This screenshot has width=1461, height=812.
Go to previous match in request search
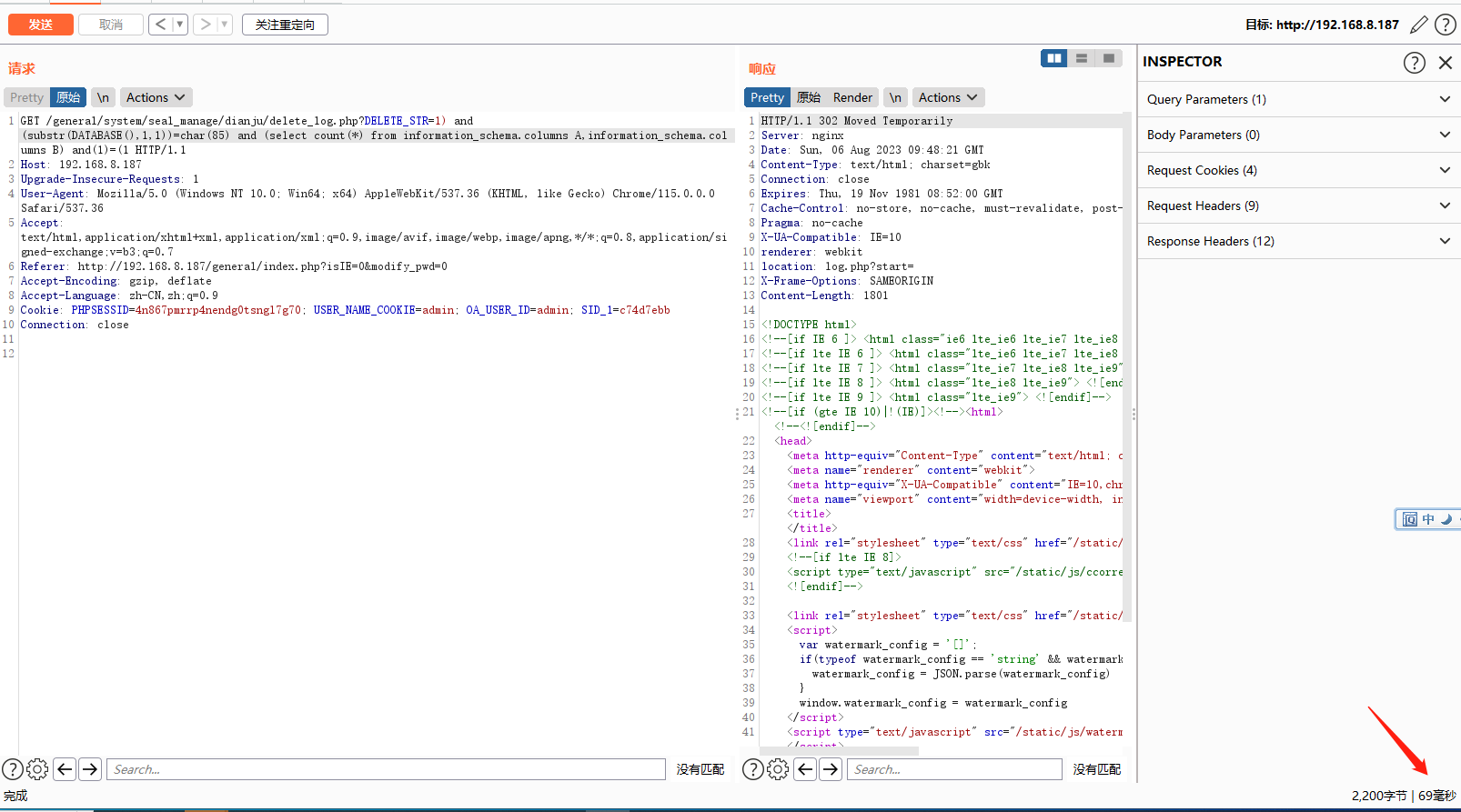[x=65, y=769]
